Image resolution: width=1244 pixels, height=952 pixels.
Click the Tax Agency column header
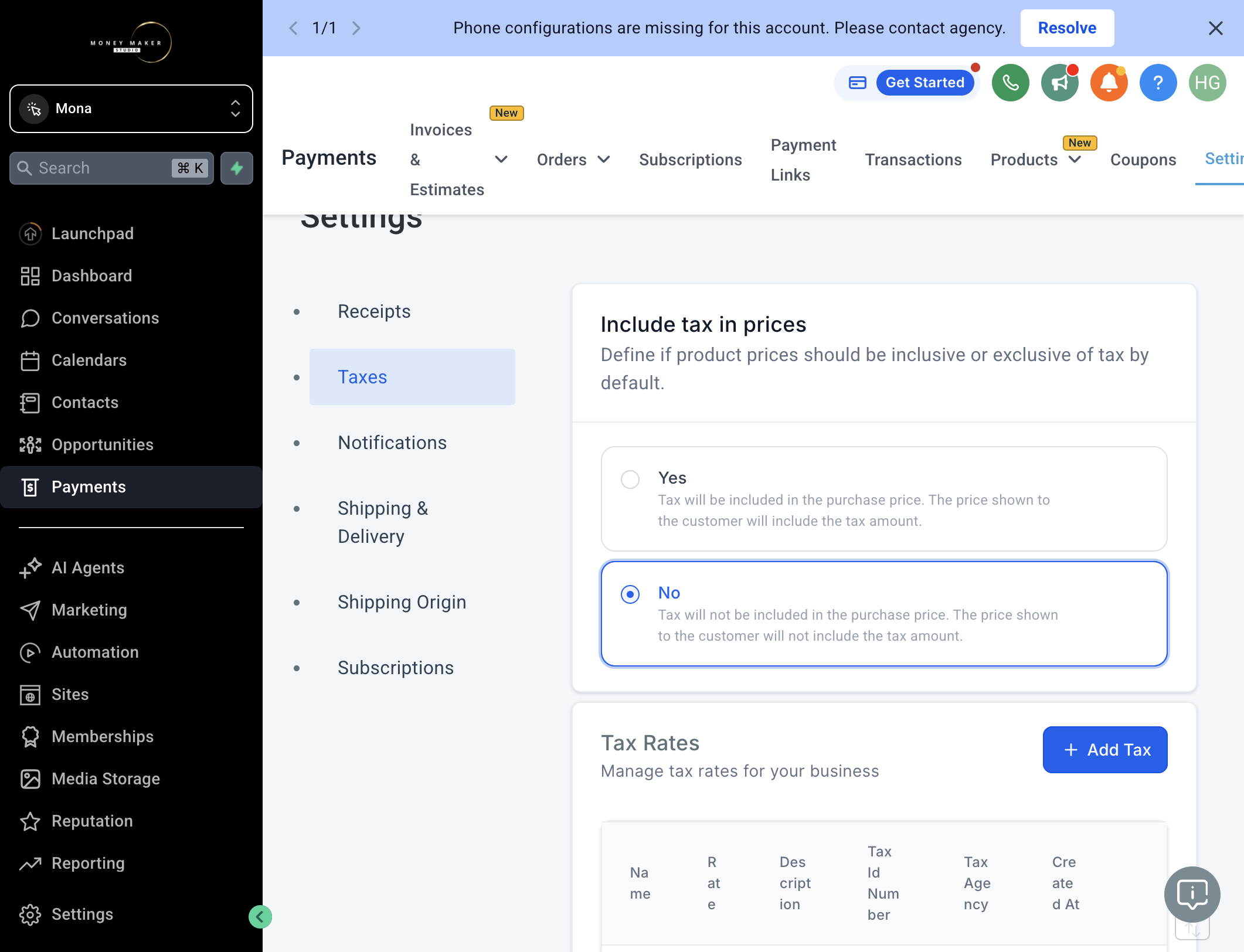(x=977, y=883)
